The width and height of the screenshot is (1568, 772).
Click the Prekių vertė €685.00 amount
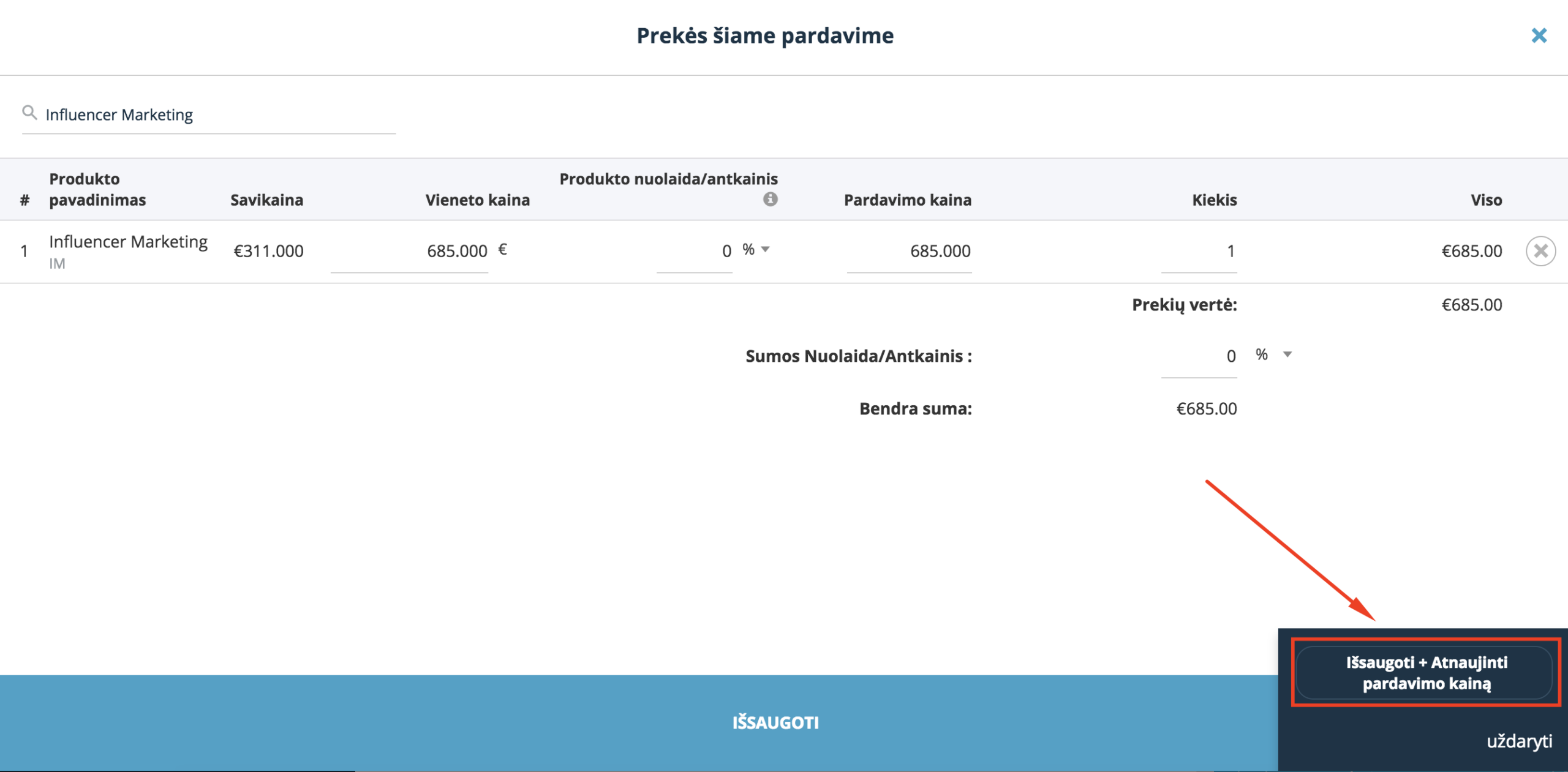pos(1472,305)
